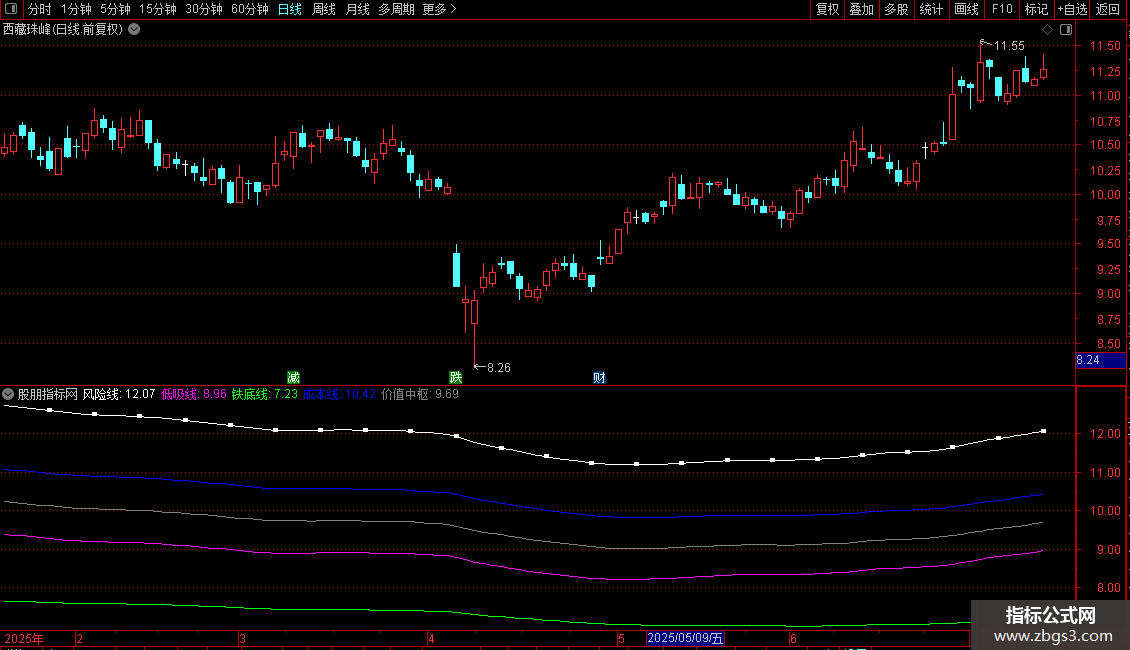Click the 返回 back button
Viewport: 1130px width, 650px height.
tap(1108, 9)
